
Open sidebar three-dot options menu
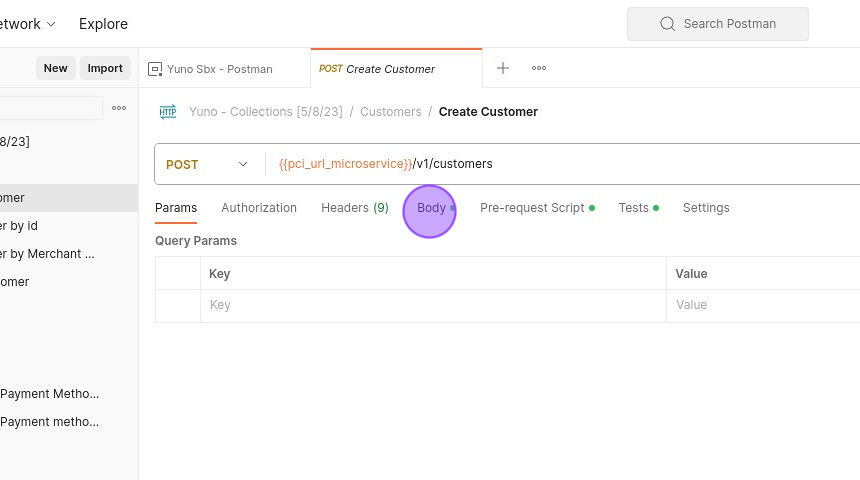click(x=119, y=108)
